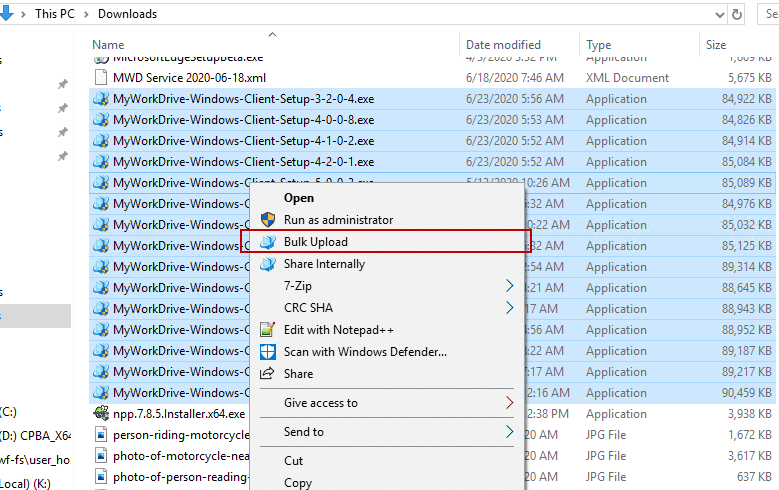Choose Open from the context menu
The width and height of the screenshot is (779, 490).
[x=299, y=198]
